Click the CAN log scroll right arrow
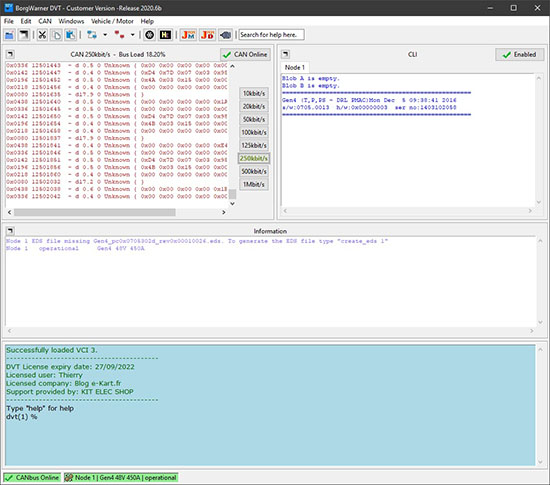Image resolution: width=550 pixels, height=485 pixels. [x=224, y=212]
